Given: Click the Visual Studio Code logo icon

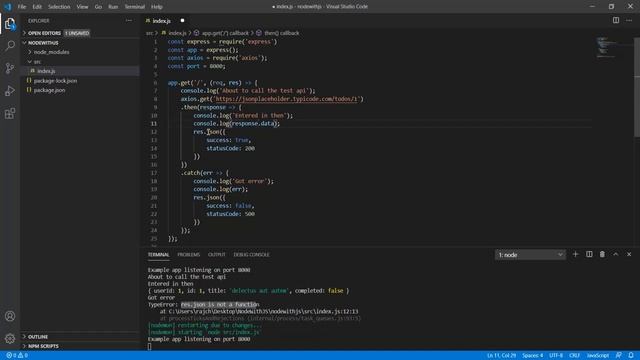Looking at the screenshot, I should [7, 7].
